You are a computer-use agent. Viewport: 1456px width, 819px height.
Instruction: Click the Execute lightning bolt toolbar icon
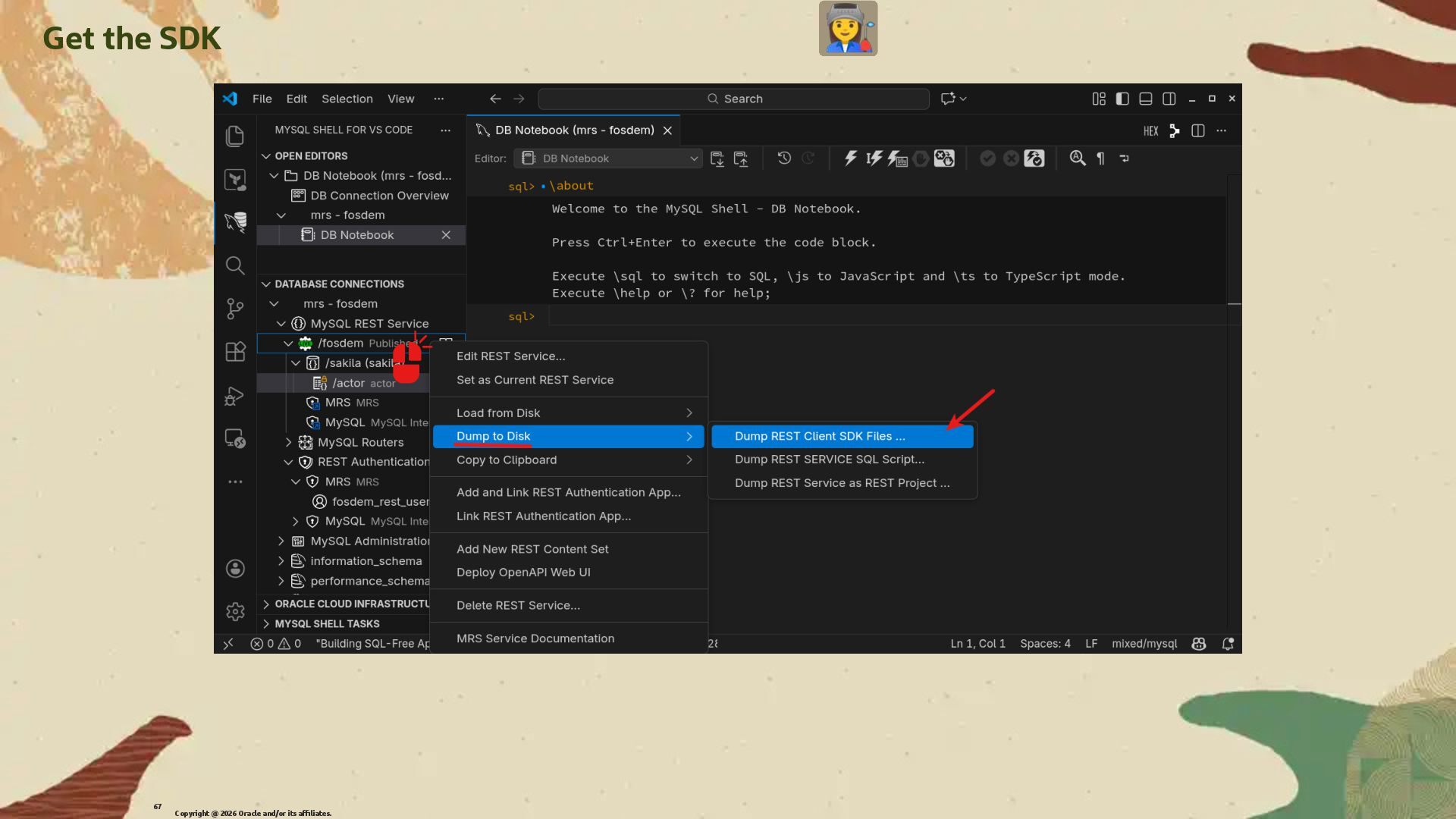(x=850, y=158)
